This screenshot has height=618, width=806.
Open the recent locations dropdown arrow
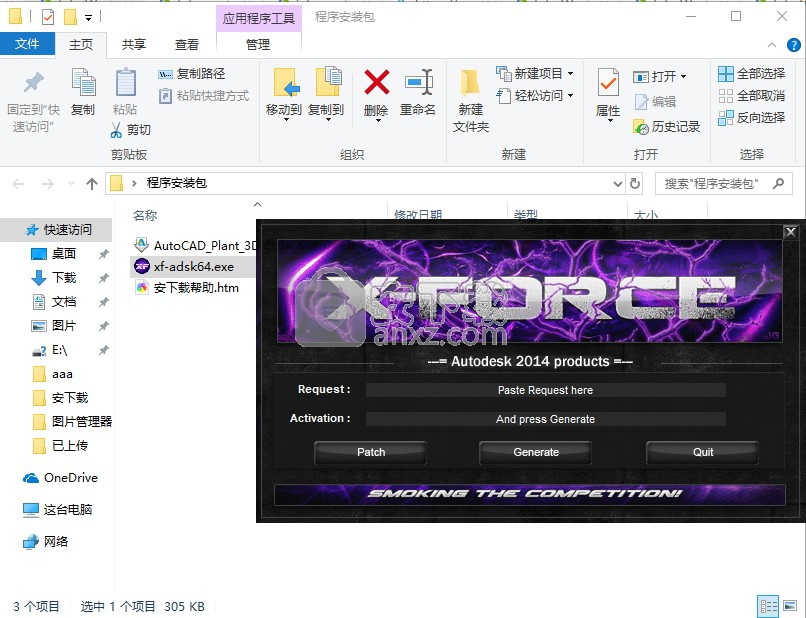[x=71, y=184]
